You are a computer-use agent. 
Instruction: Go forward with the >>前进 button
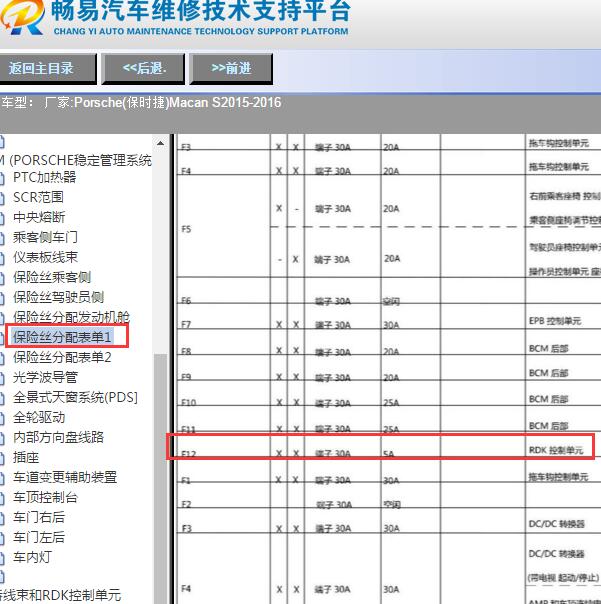pos(231,69)
